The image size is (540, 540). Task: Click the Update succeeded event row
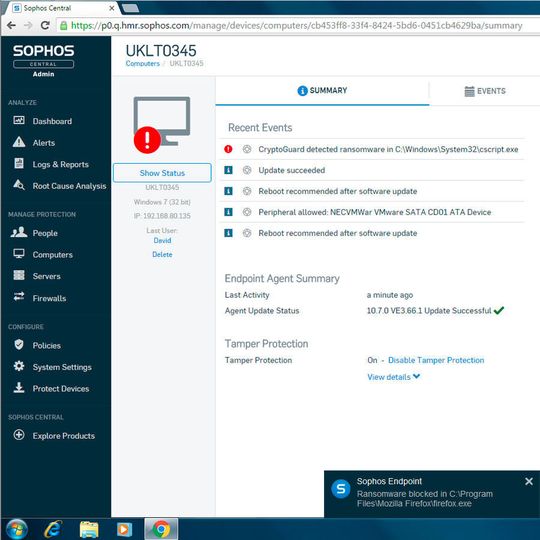pos(372,170)
